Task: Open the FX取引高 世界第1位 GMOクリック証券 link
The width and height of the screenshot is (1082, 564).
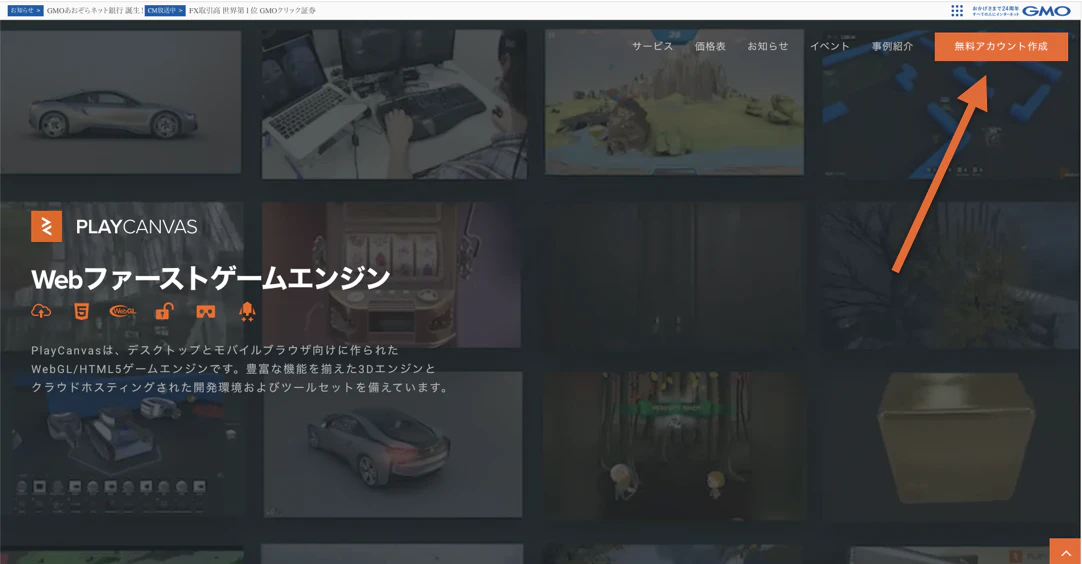Action: tap(253, 10)
